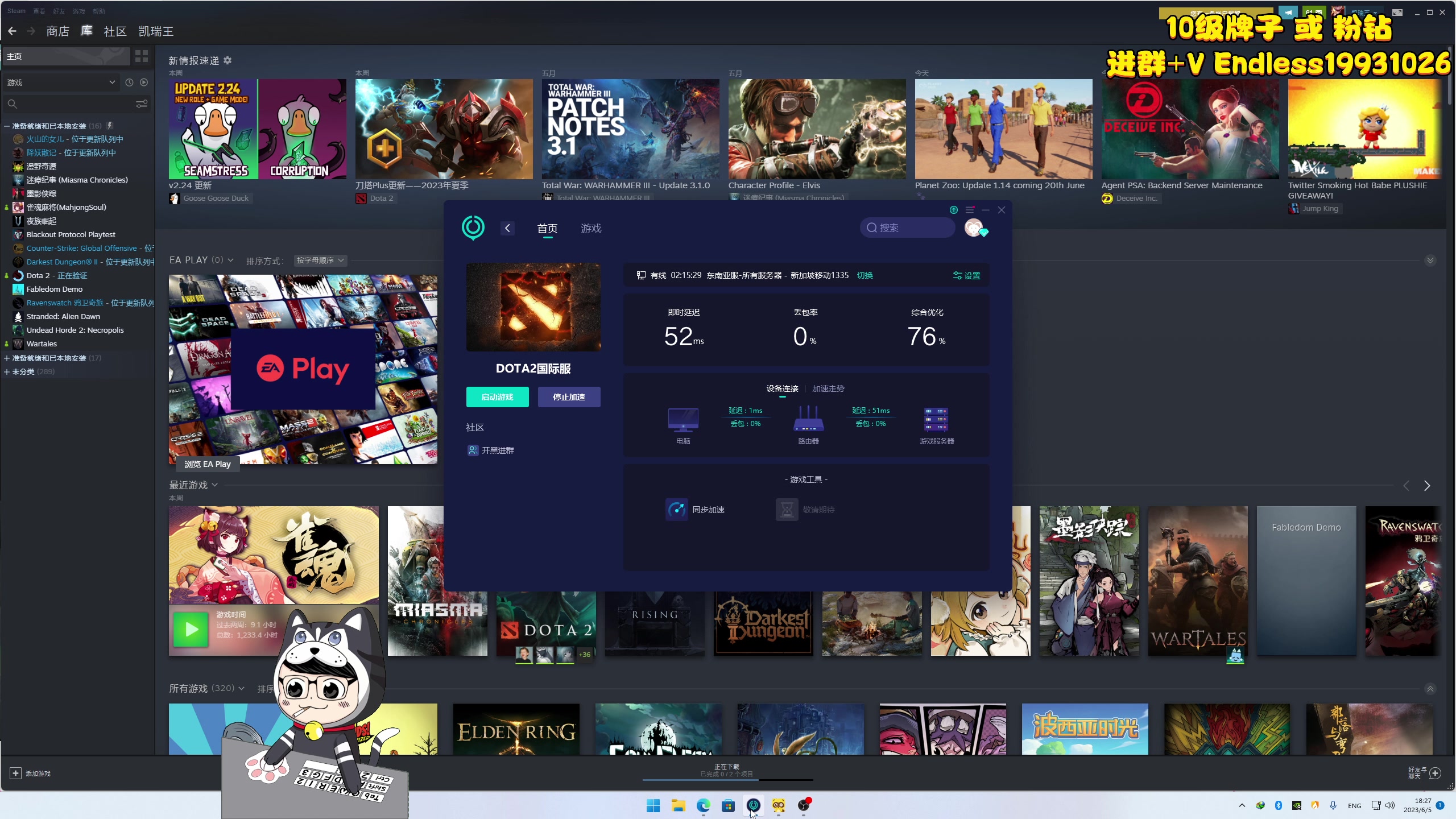Image resolution: width=1456 pixels, height=819 pixels.
Task: Open Windows Start menu
Action: point(653,805)
